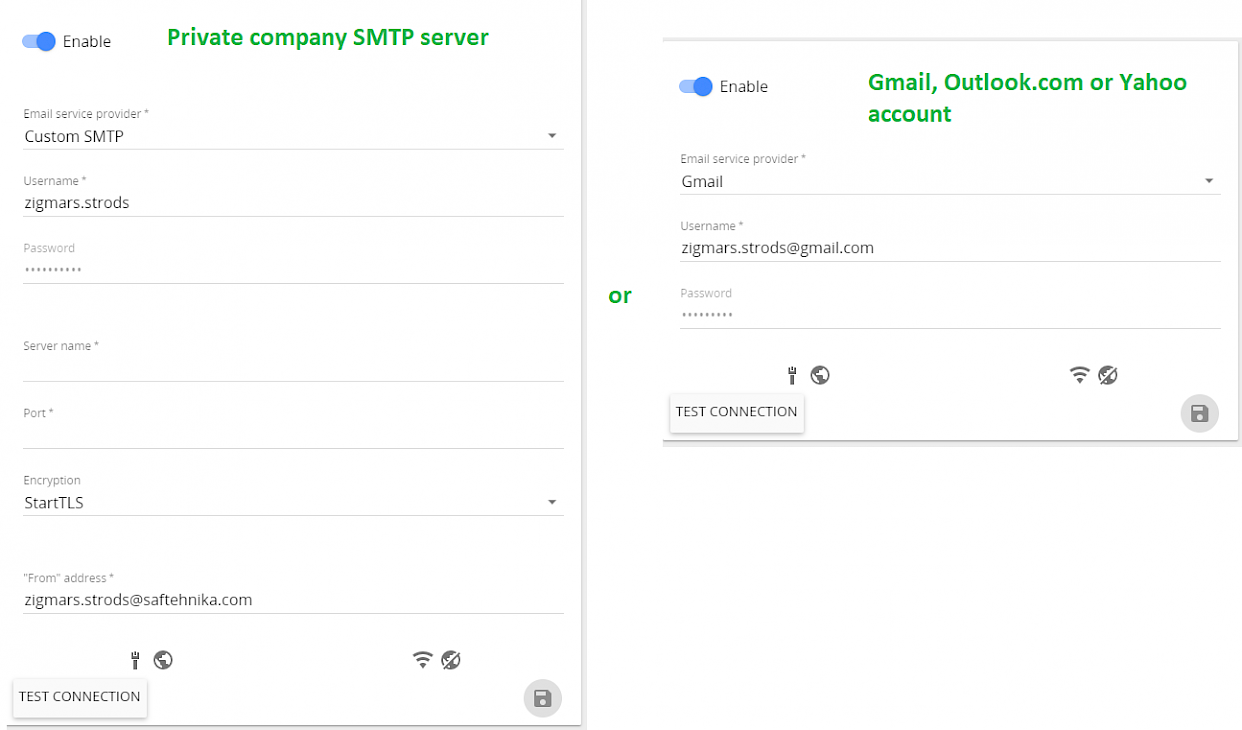1242x730 pixels.
Task: Click password field in Gmail panel
Action: click(x=950, y=315)
